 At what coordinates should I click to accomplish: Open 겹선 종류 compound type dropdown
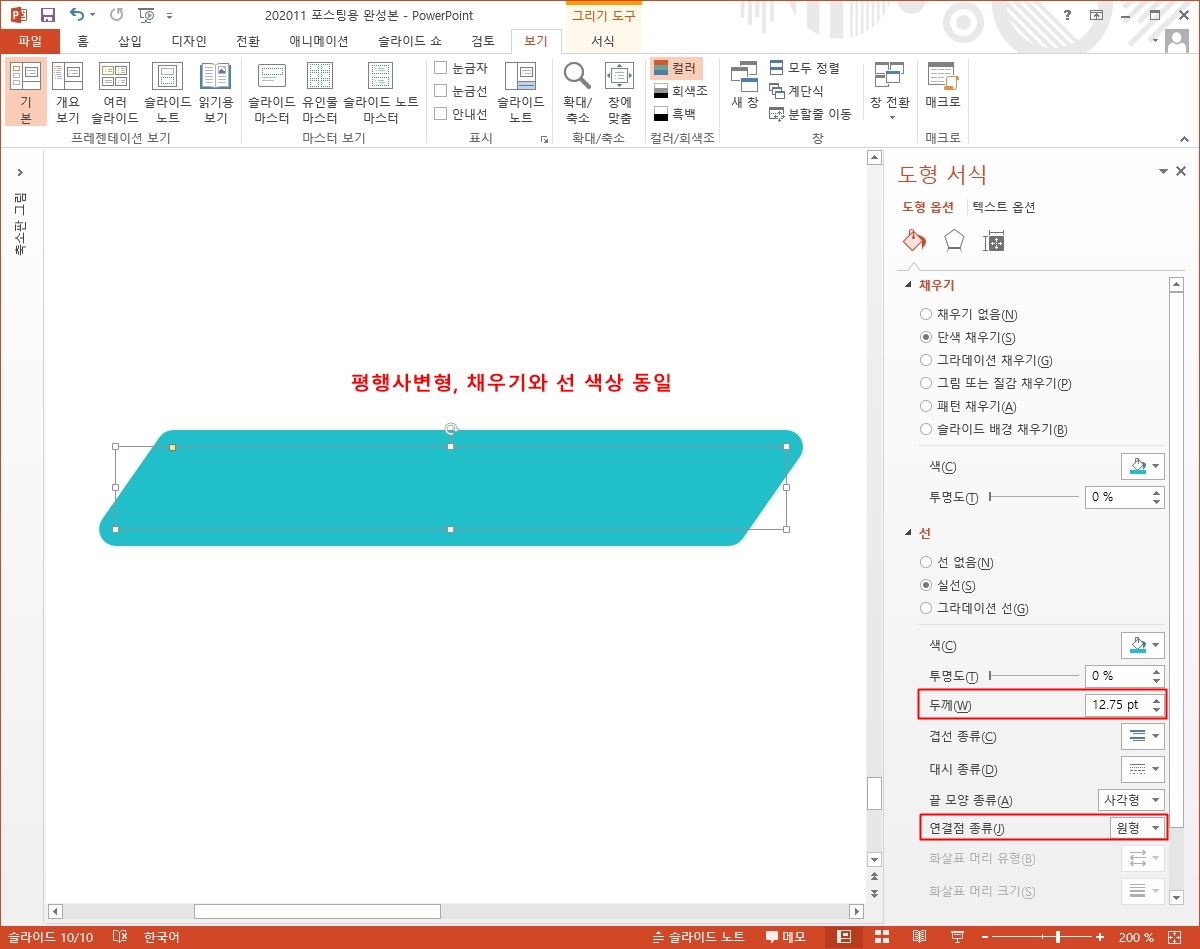(x=1142, y=737)
